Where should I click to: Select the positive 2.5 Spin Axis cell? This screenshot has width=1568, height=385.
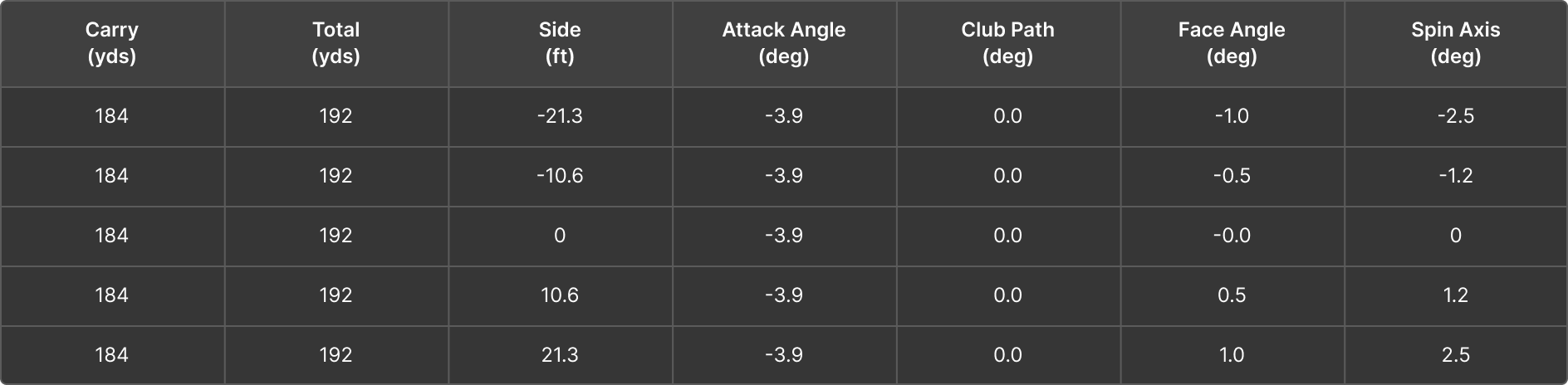point(1456,355)
